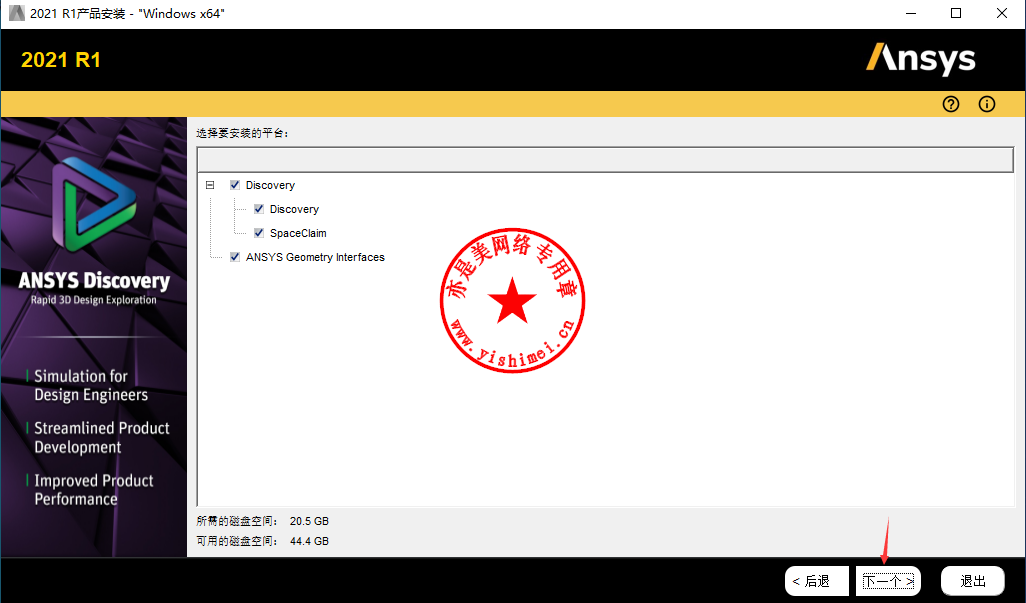Select the ANSYS Geometry Interfaces label
This screenshot has height=603, width=1026.
(315, 257)
